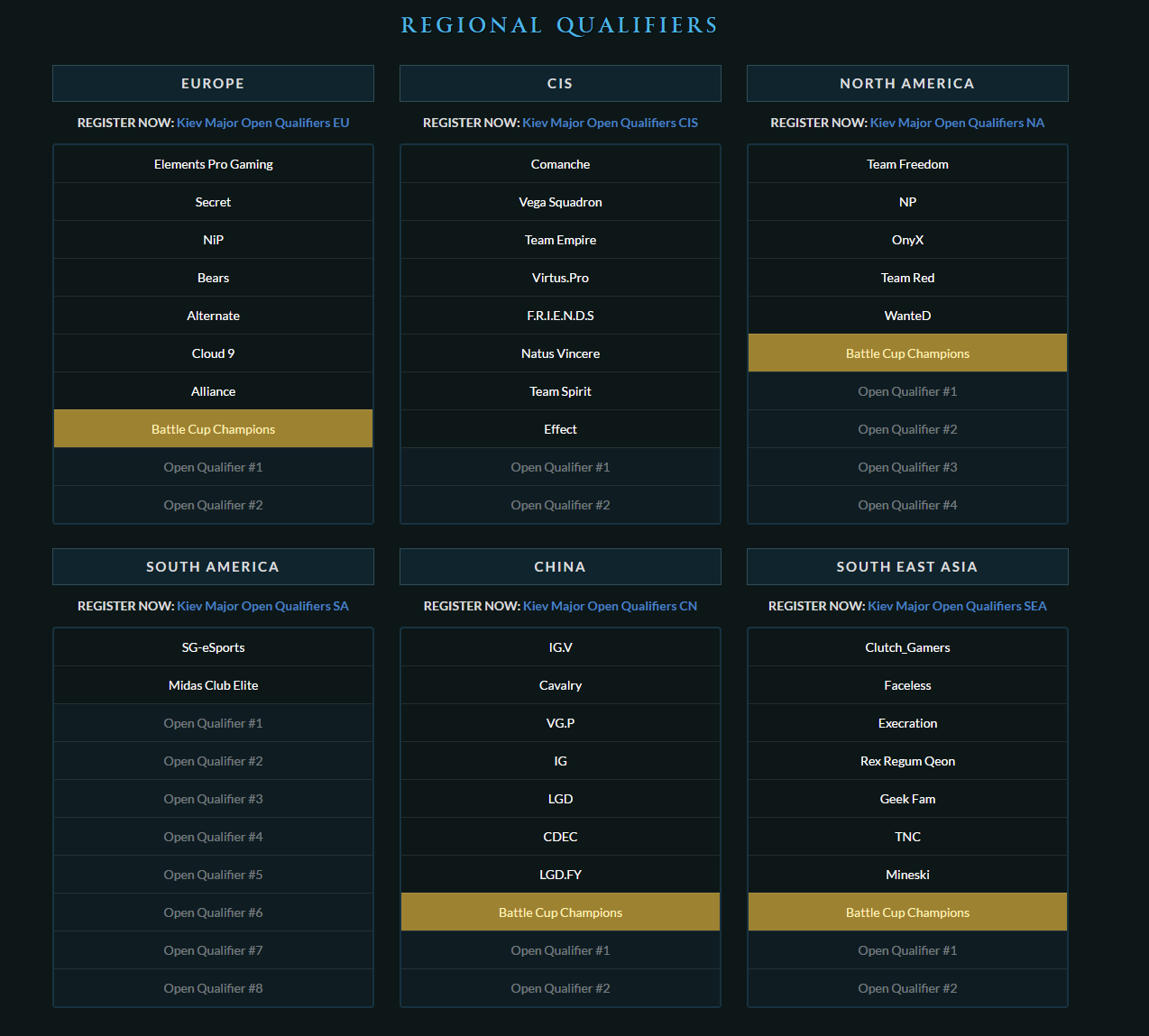The width and height of the screenshot is (1149, 1036).
Task: Select the Cavalry team row
Action: tap(560, 685)
